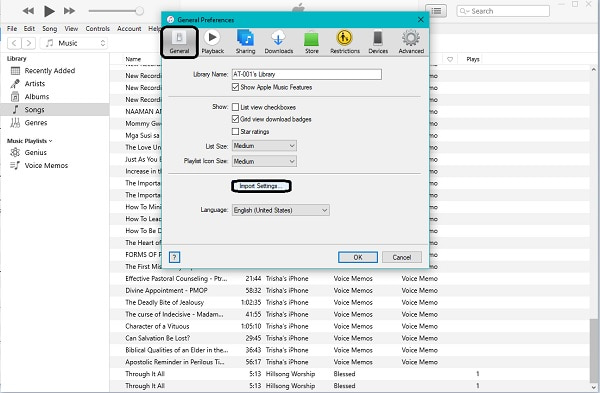Open the List Size dropdown
Screen dimensions: 600x393
(264, 146)
